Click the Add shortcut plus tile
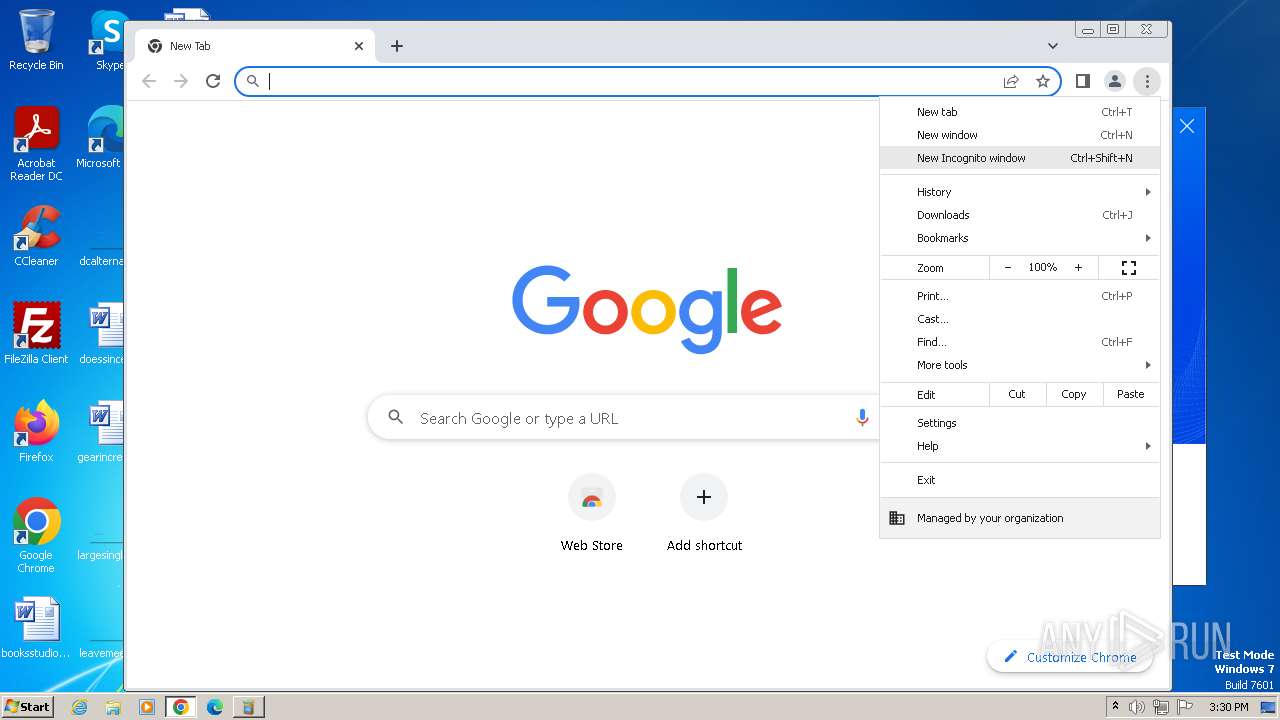Screen dimensions: 1280x720 pos(704,512)
